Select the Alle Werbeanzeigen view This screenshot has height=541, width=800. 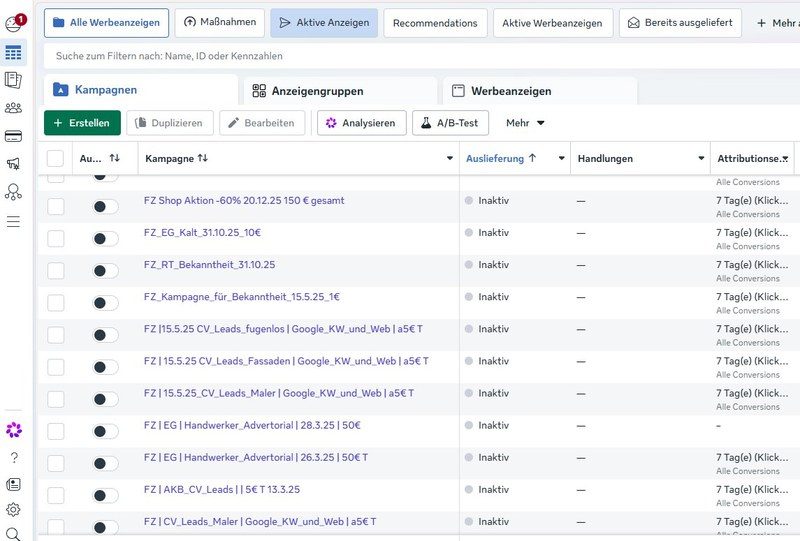(x=106, y=23)
